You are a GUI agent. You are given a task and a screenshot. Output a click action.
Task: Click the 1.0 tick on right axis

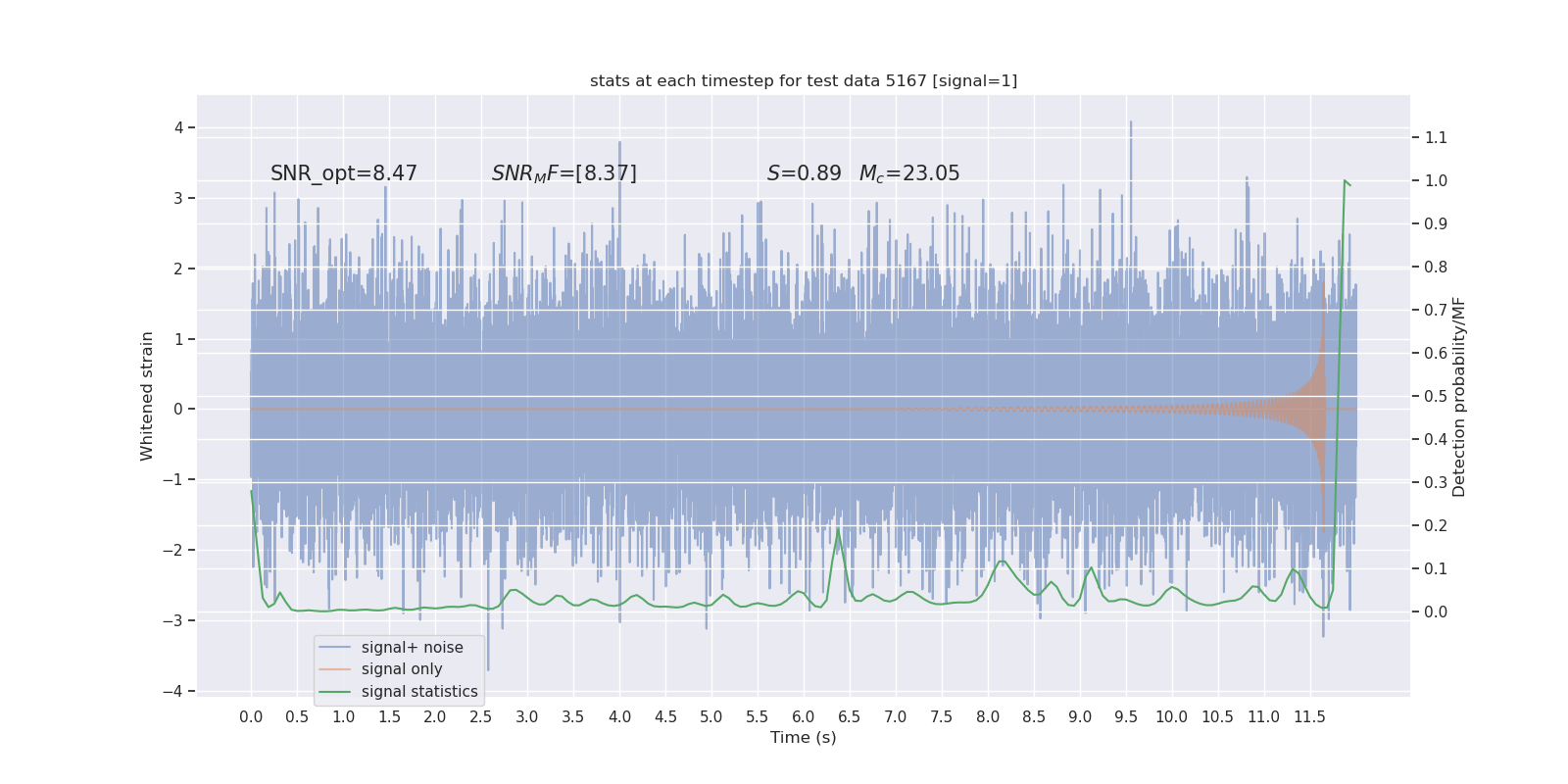(1436, 181)
